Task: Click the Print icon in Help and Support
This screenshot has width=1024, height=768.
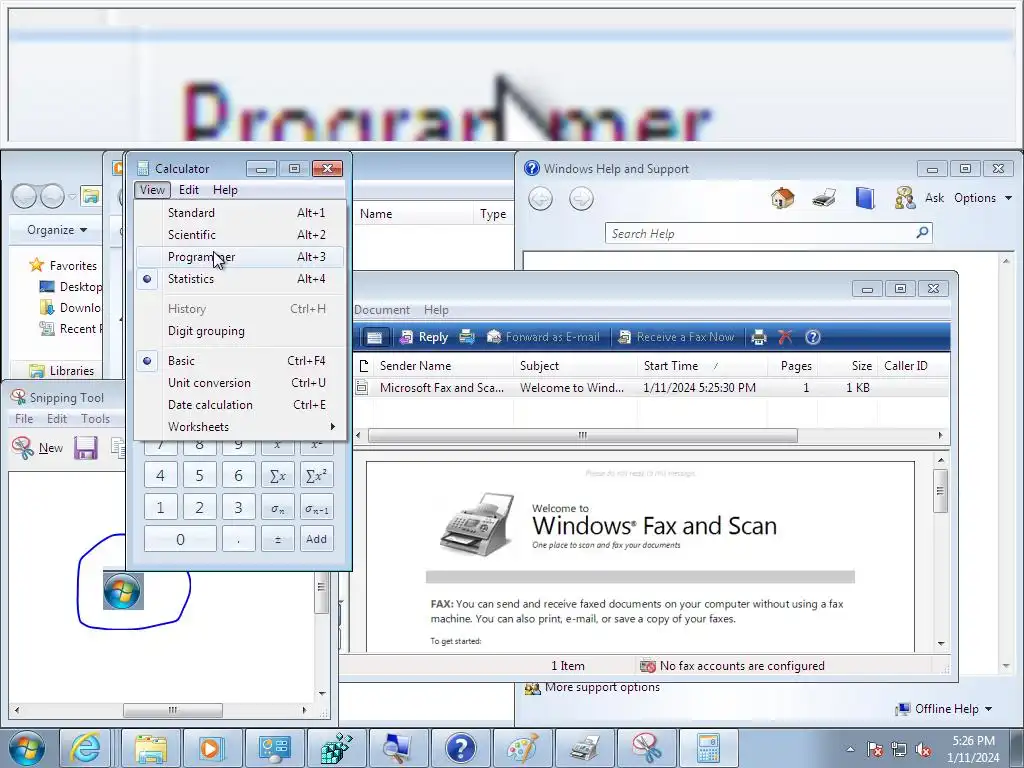Action: 824,198
